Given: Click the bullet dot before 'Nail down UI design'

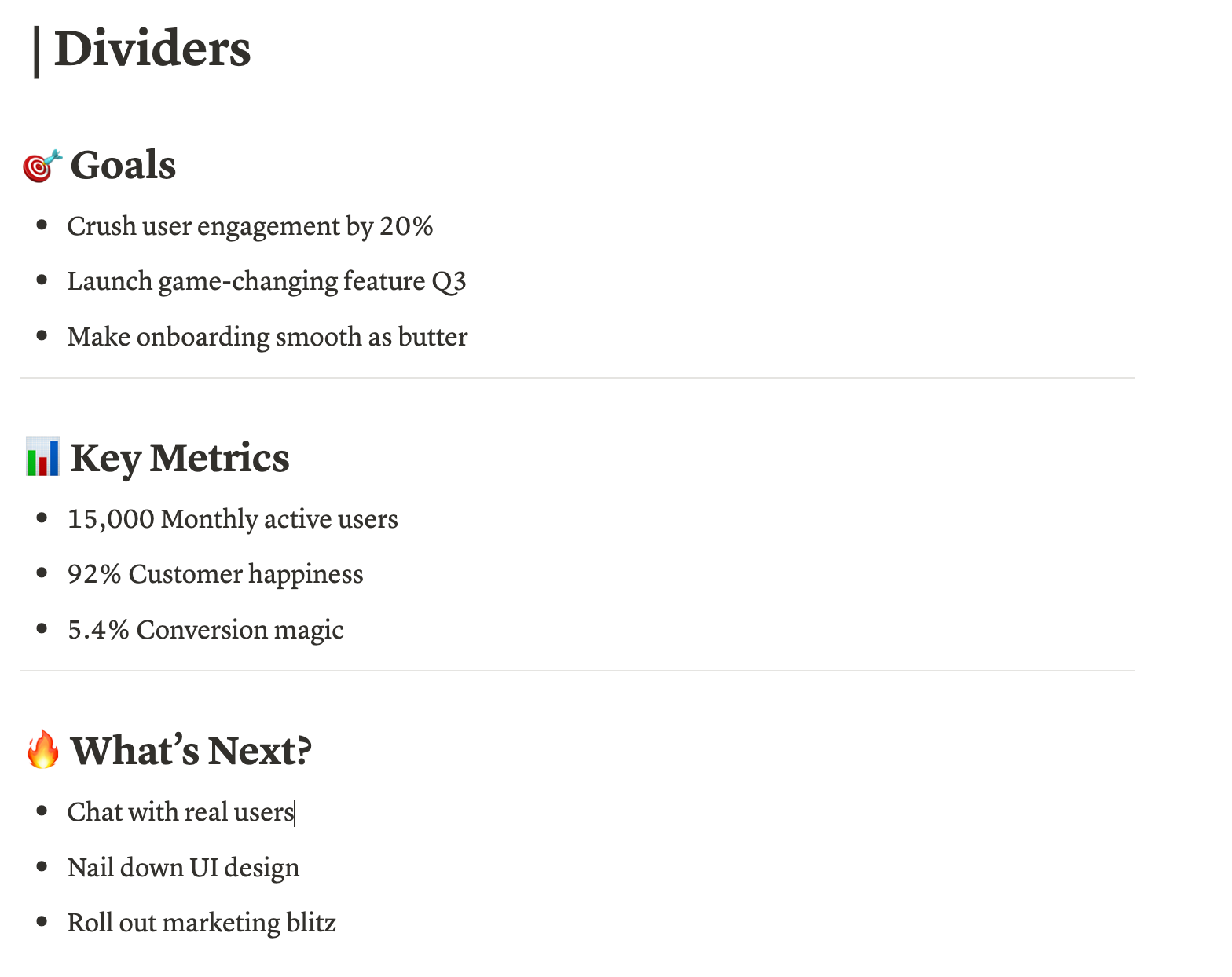Looking at the screenshot, I should pyautogui.click(x=42, y=866).
